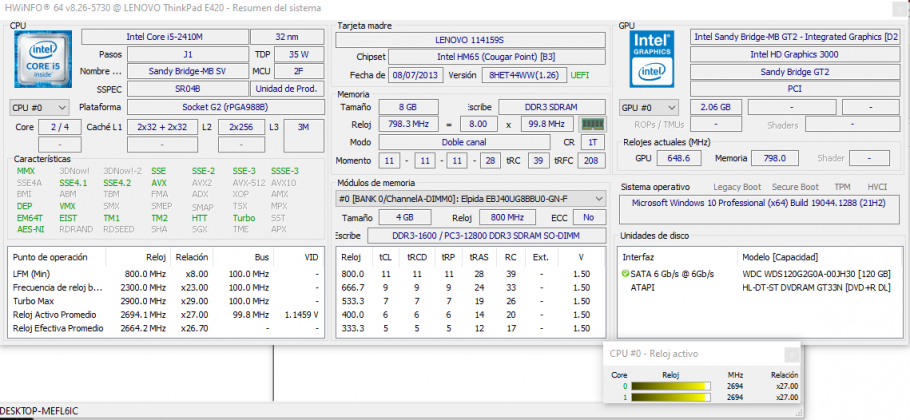Click the AES-NI feature label
Screen dimensions: 910x420
(29, 229)
